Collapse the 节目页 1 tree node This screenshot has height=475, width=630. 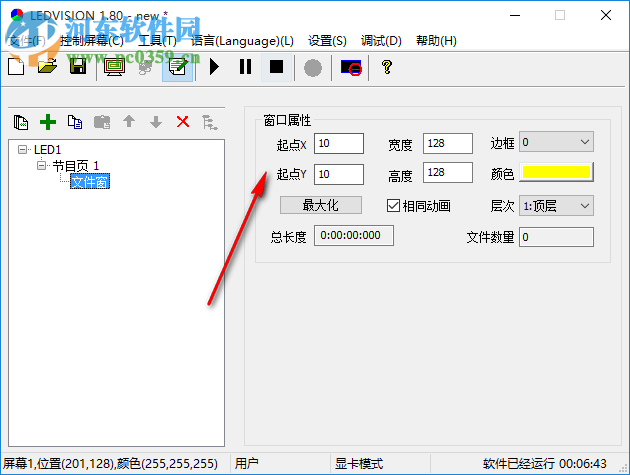point(41,166)
